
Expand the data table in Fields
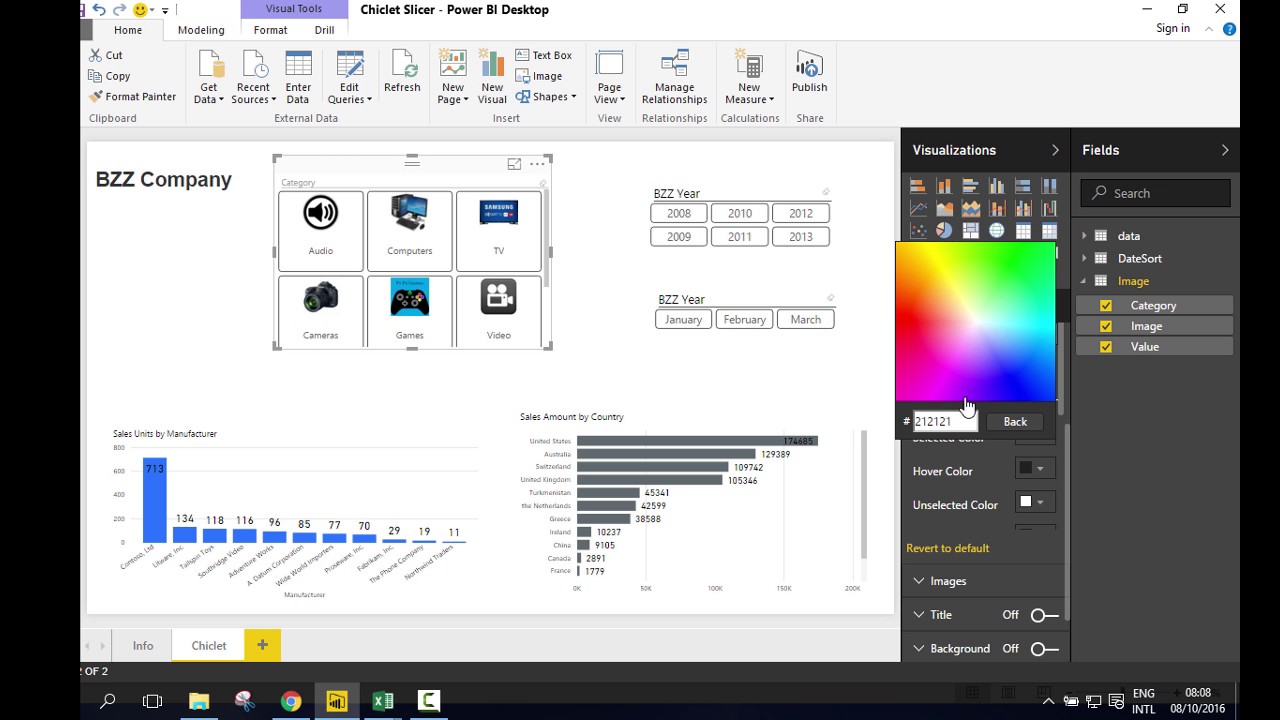(x=1084, y=236)
